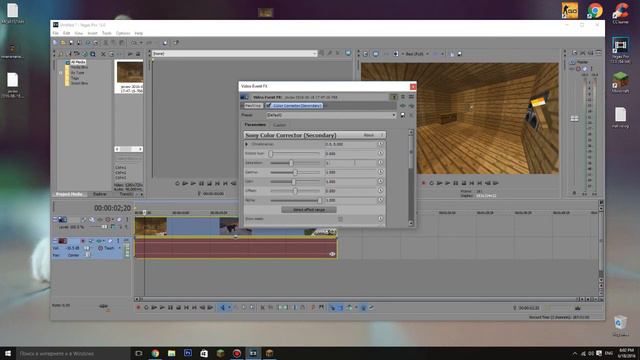Click the Saturation slider handle
The image size is (640, 360).
[x=291, y=163]
